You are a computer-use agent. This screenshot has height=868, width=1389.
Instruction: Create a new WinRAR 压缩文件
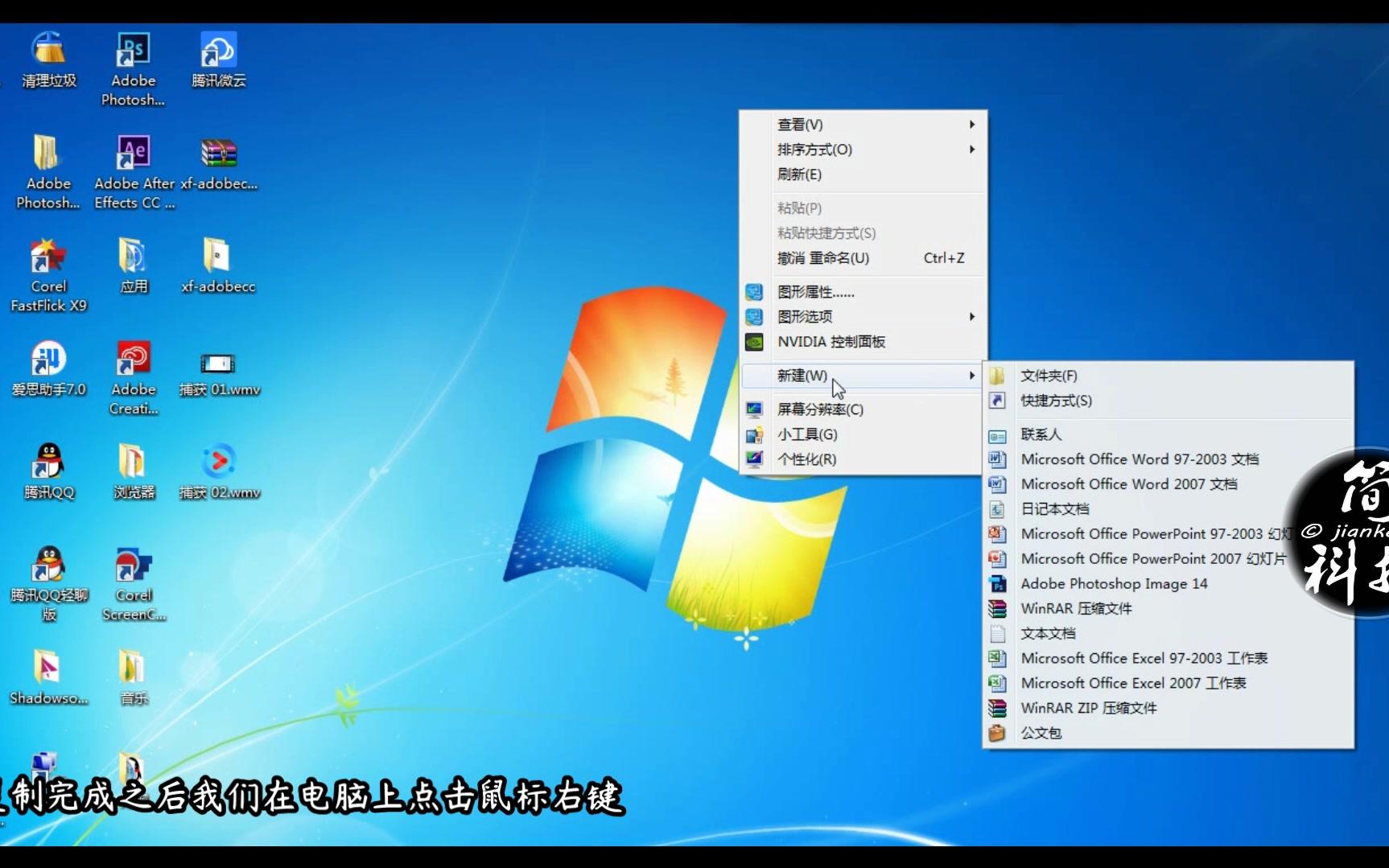point(1168,609)
